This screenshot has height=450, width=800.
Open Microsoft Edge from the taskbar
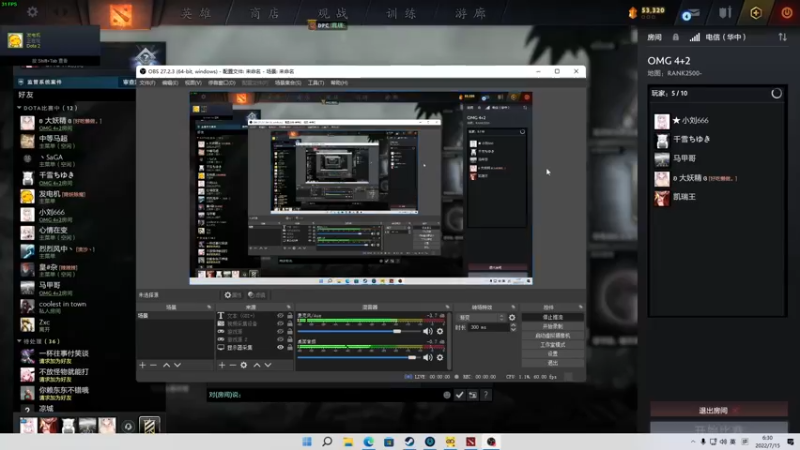tap(368, 441)
